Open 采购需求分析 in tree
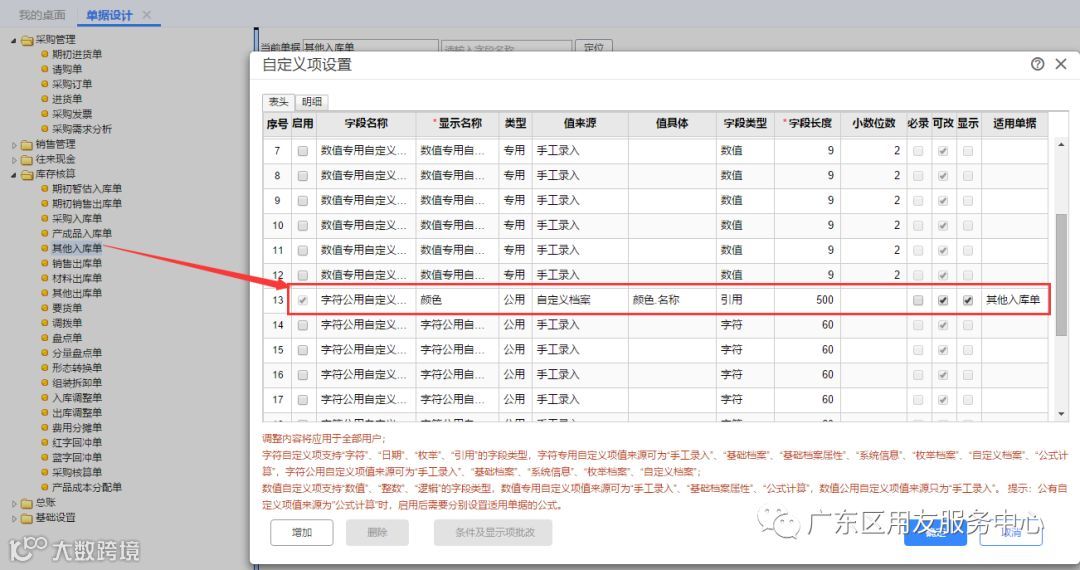Image resolution: width=1080 pixels, height=570 pixels. [81, 129]
